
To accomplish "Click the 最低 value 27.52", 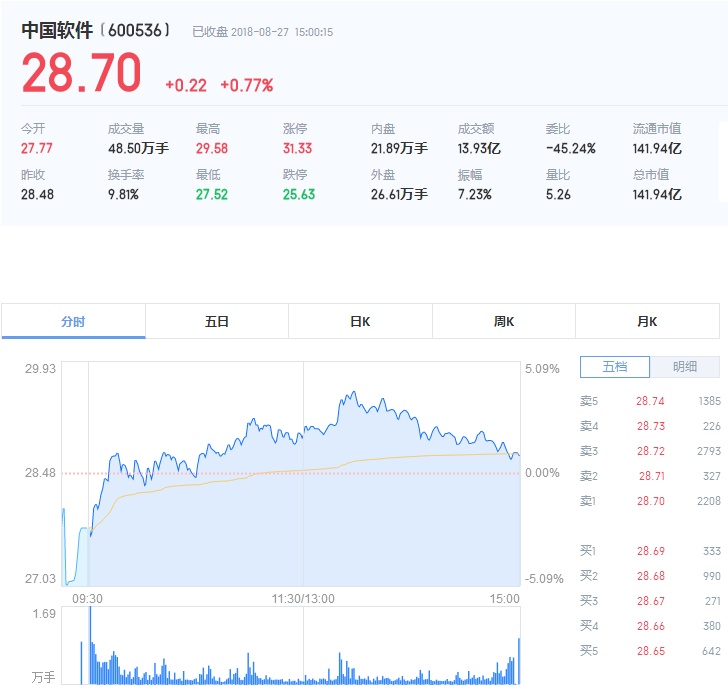I will [212, 195].
